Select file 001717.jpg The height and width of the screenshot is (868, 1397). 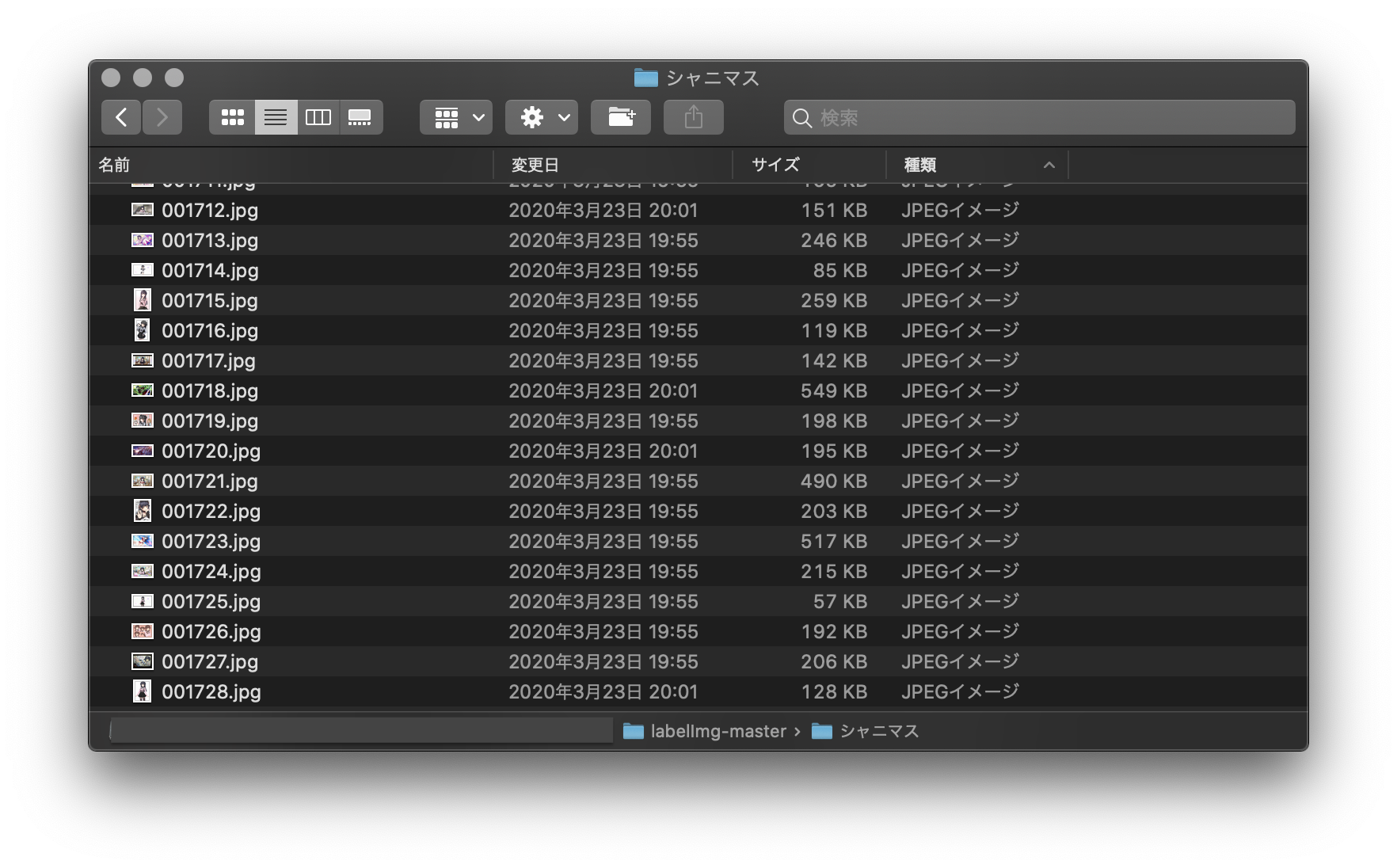(208, 360)
